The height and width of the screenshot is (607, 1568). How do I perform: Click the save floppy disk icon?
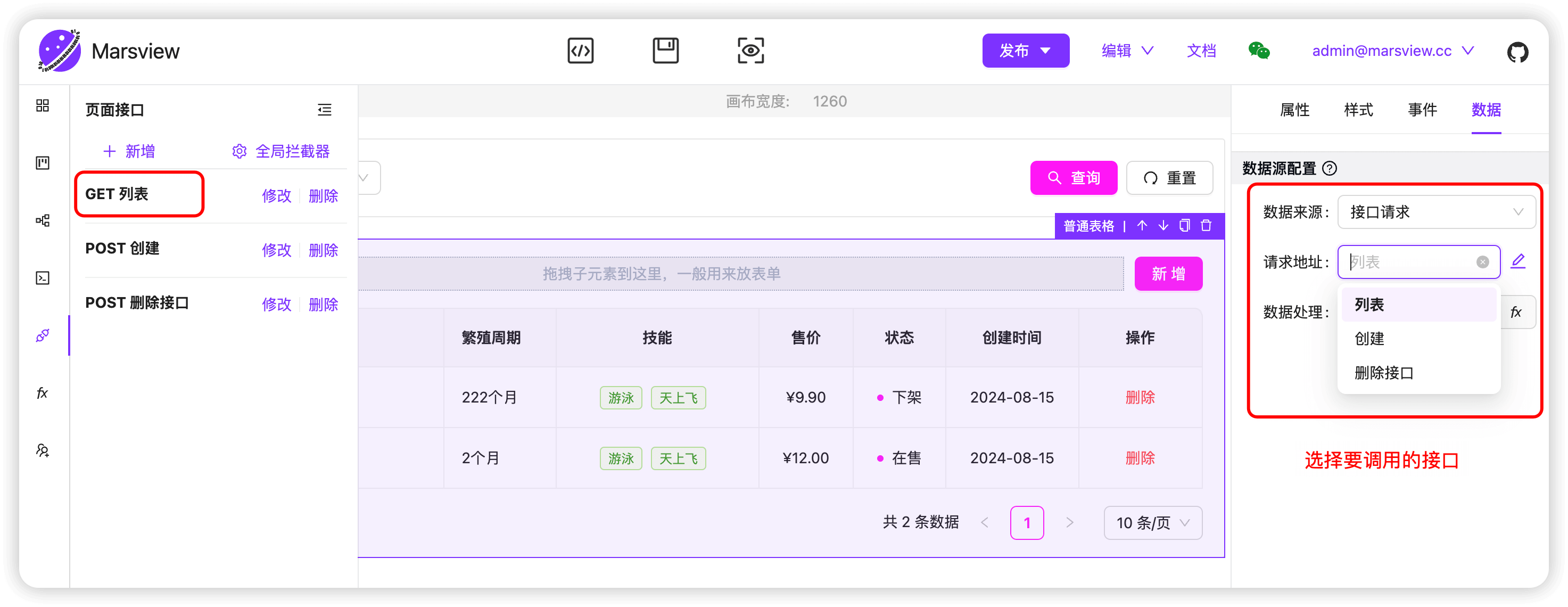click(665, 51)
